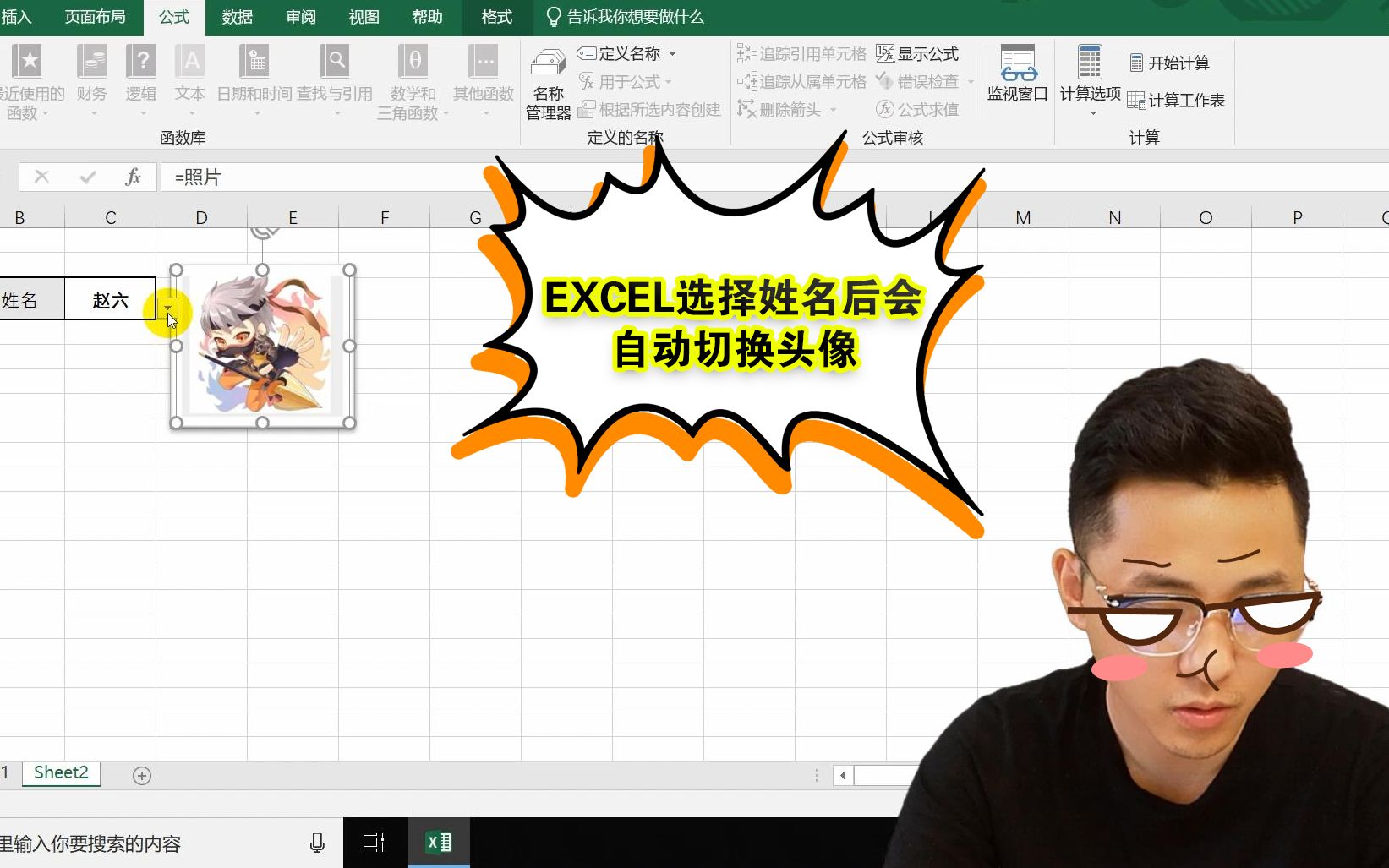Image resolution: width=1389 pixels, height=868 pixels.
Task: Click 开始计算 calculate now
Action: tap(1169, 63)
